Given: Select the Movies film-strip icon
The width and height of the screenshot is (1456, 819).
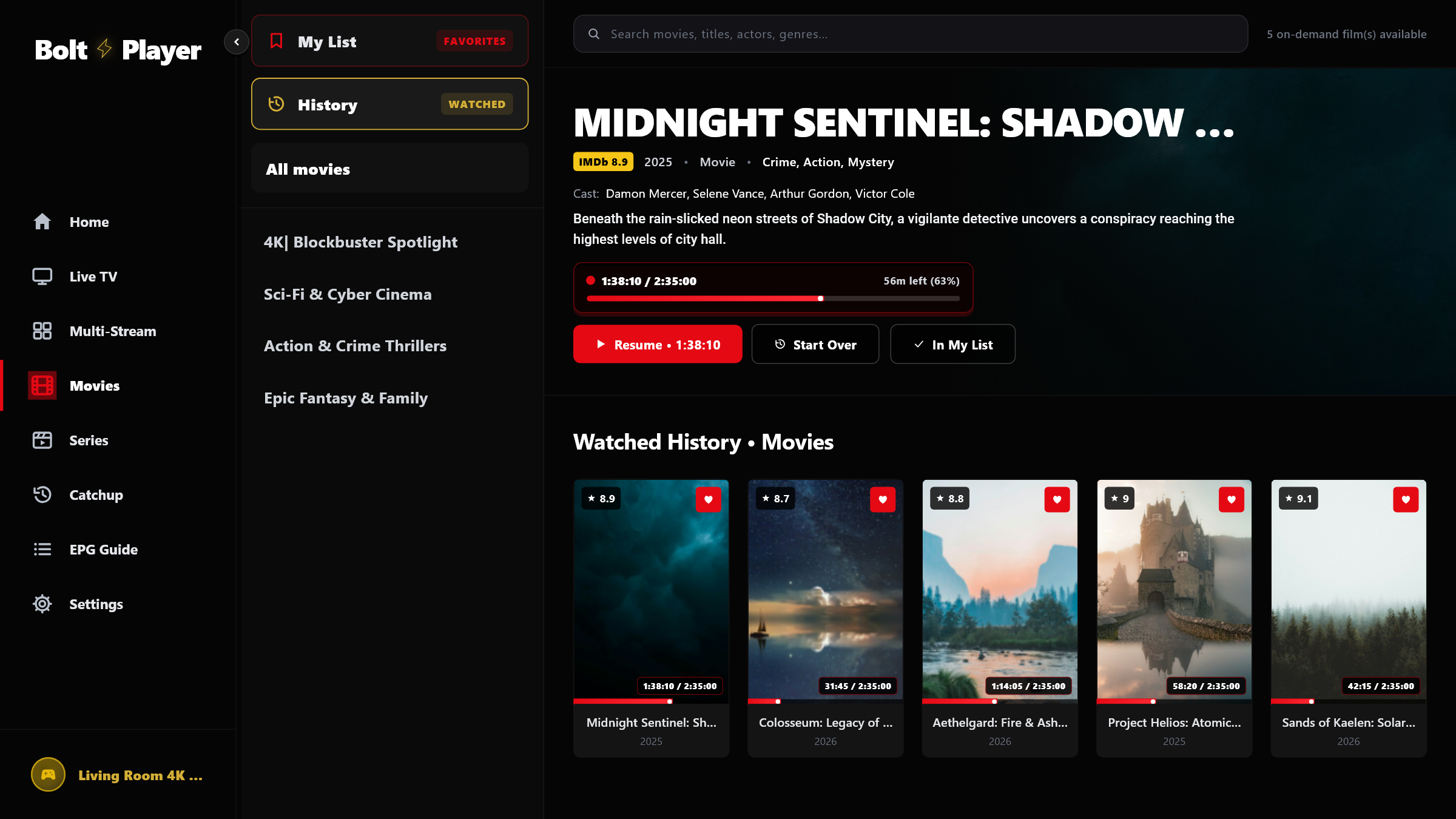Looking at the screenshot, I should tap(42, 386).
